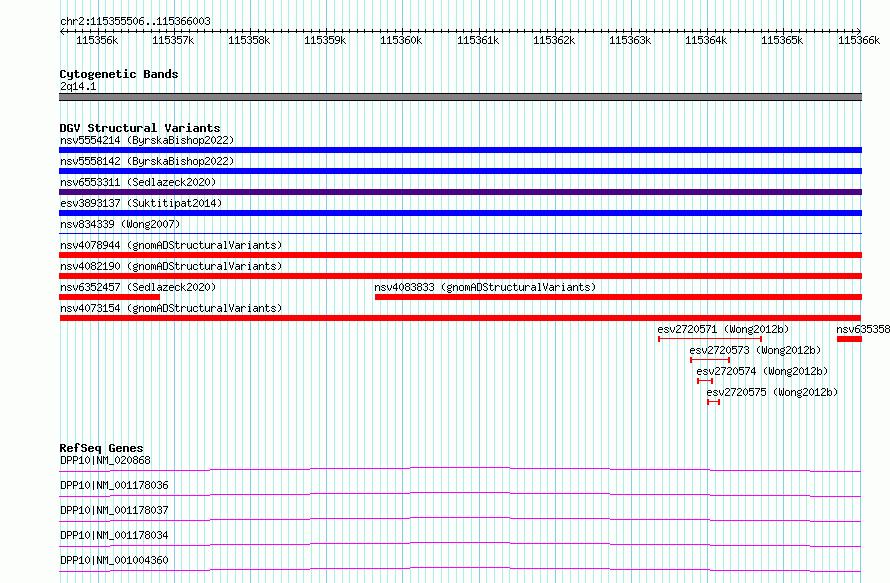890x583 pixels.
Task: Open the DGV Structural Variants track title
Action: (140, 128)
